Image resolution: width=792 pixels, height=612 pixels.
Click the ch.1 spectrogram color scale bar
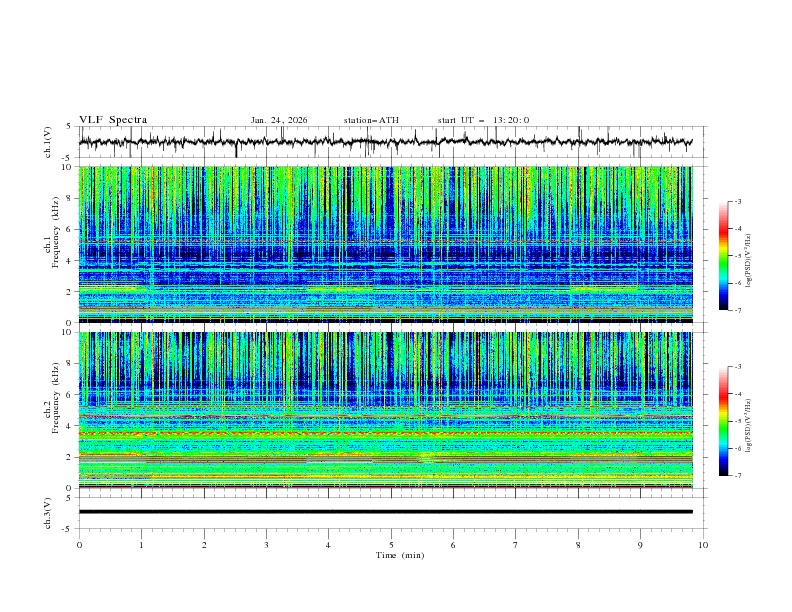(x=723, y=256)
